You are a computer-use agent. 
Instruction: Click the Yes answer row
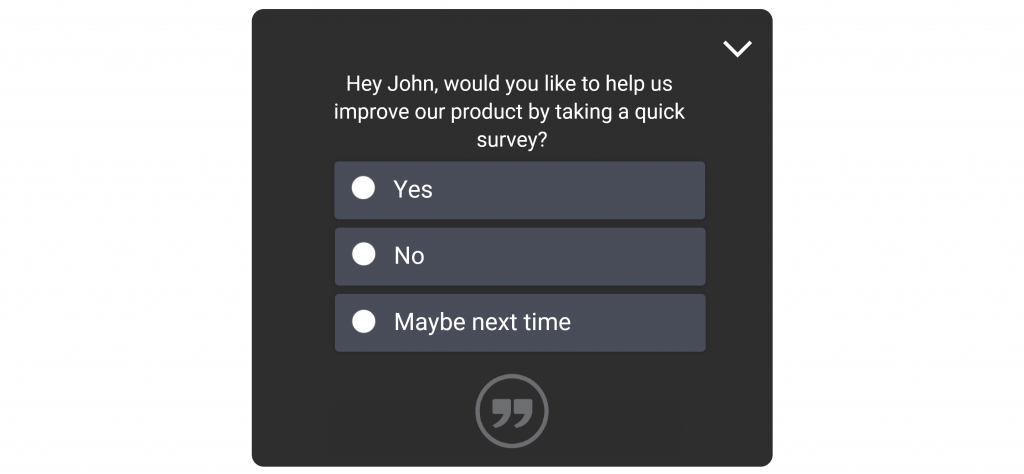pos(520,190)
